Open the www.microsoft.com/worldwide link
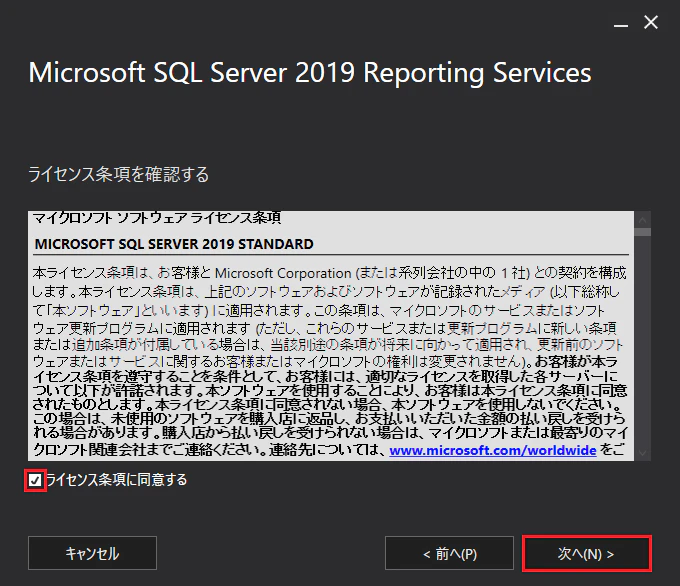The image size is (680, 586). 493,450
